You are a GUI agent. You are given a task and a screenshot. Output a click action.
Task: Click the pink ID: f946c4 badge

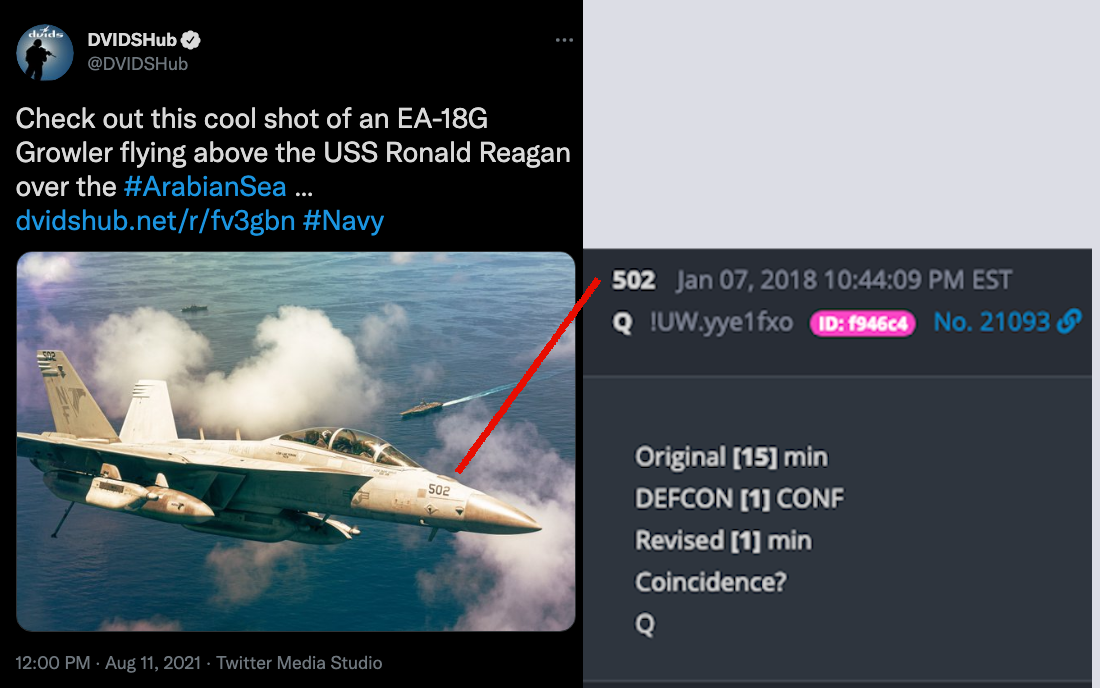(x=863, y=323)
